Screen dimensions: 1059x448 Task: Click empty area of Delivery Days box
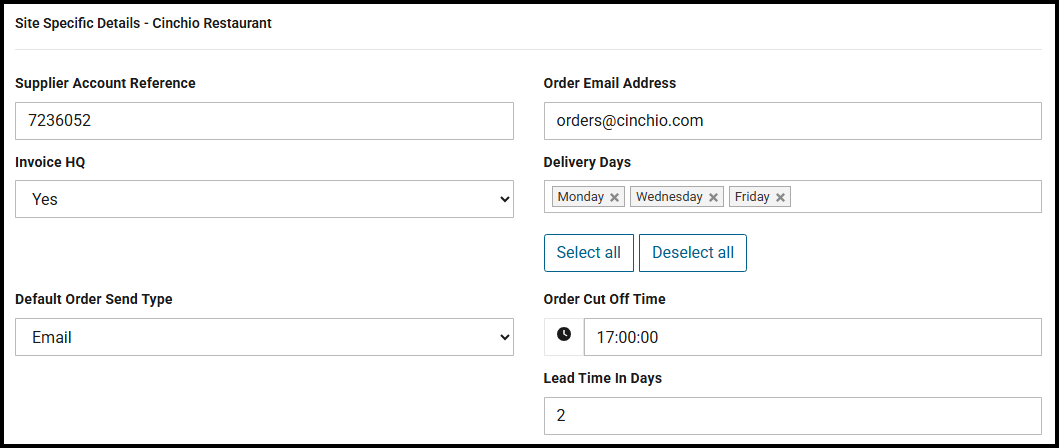[915, 197]
